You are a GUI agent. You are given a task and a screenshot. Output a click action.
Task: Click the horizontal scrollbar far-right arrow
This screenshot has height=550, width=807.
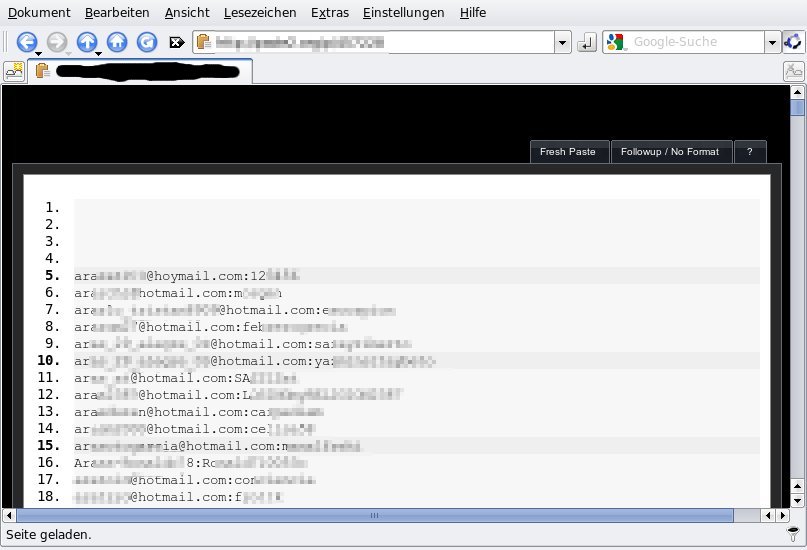783,515
